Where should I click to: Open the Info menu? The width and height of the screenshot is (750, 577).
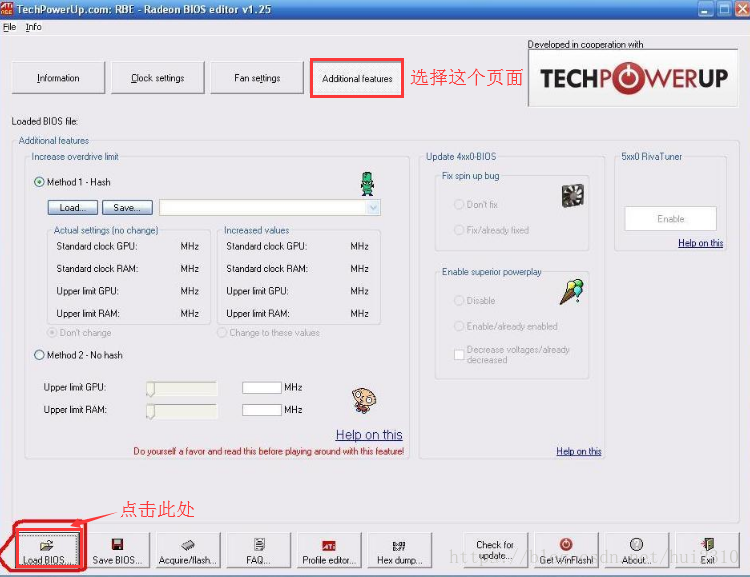(33, 27)
